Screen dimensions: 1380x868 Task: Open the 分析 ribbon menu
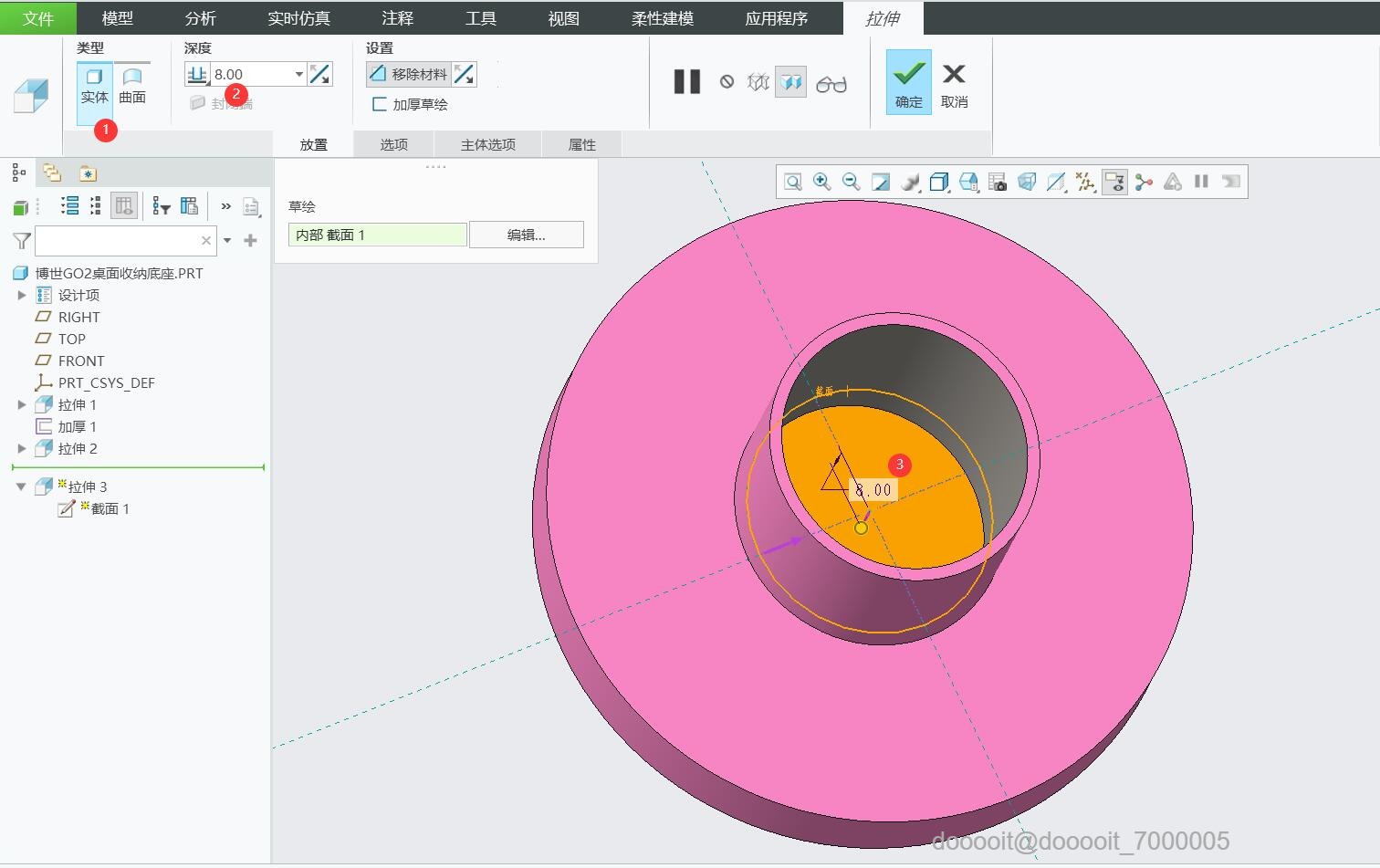(x=200, y=18)
